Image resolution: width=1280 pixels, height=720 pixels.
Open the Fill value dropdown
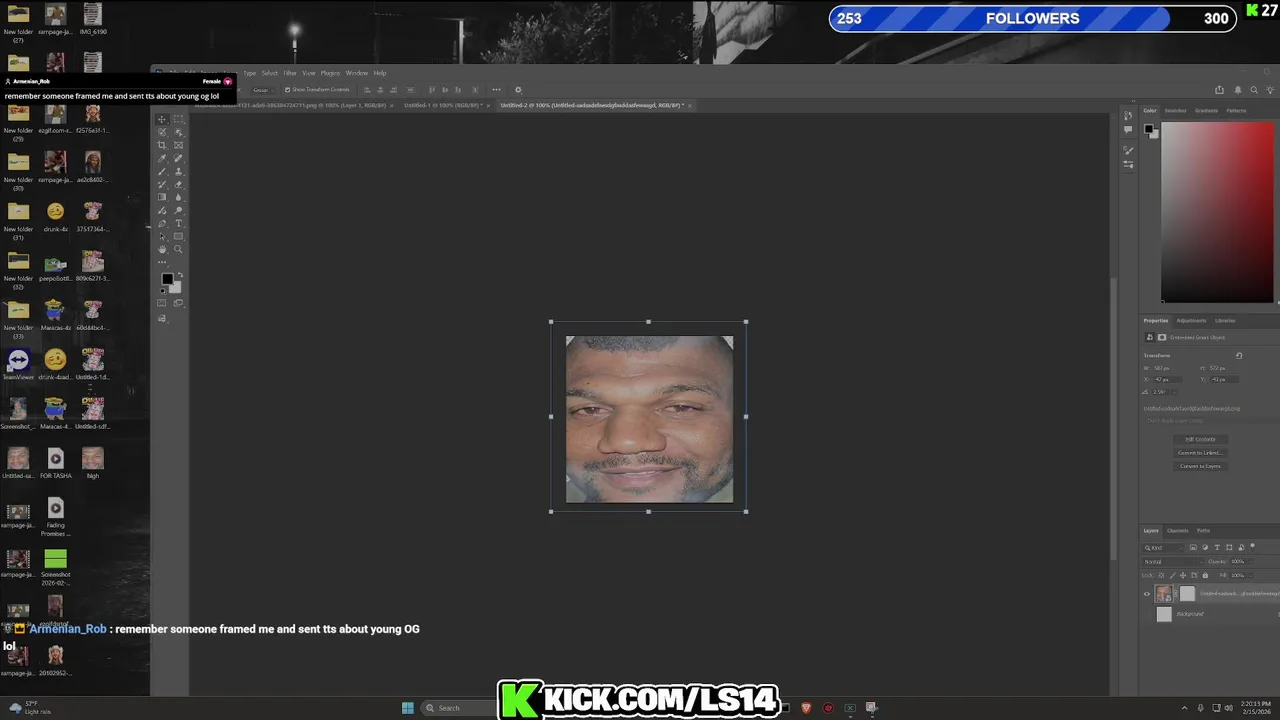coord(1251,575)
